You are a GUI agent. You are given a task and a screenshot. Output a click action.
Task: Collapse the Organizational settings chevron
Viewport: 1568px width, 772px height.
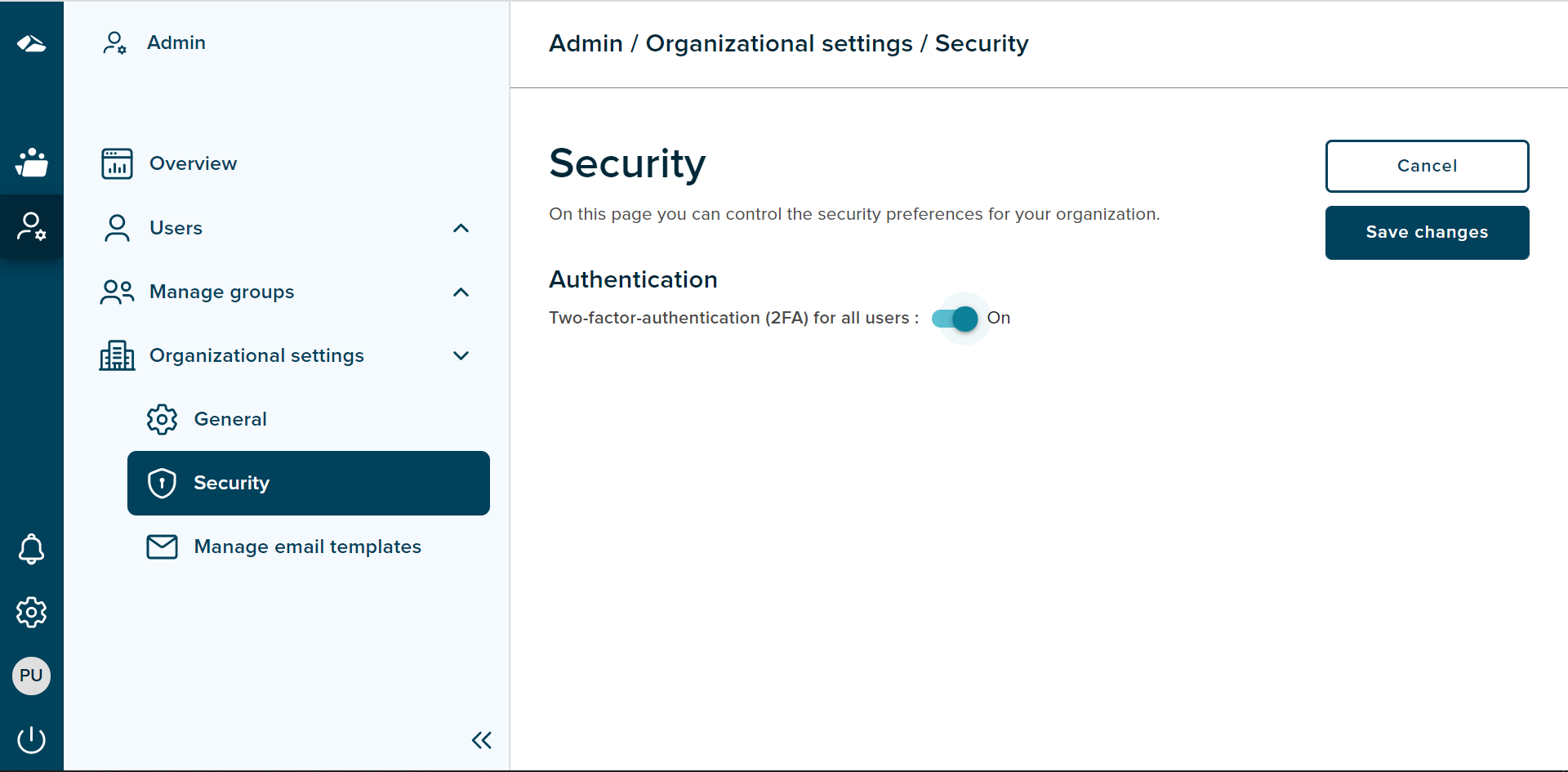coord(461,355)
